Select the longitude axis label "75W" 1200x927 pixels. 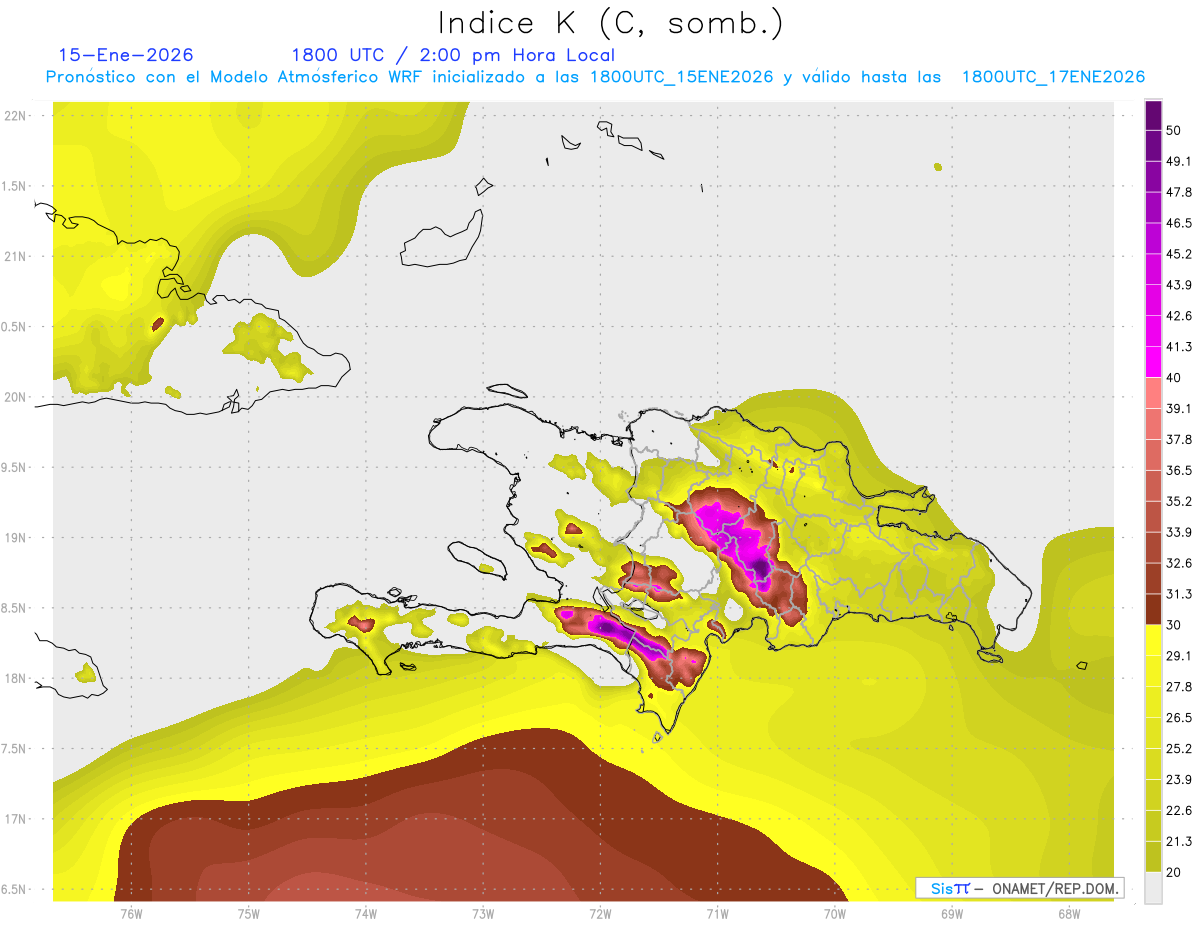coord(248,914)
